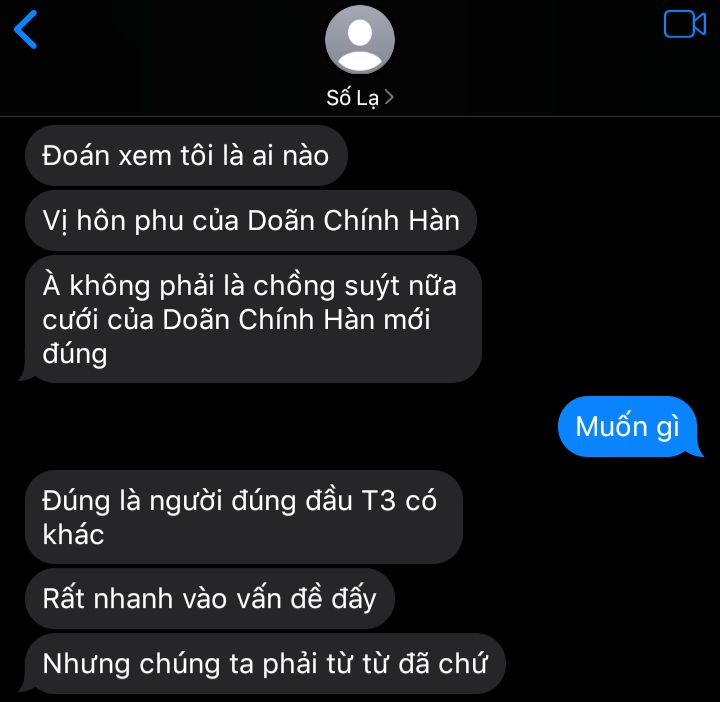Select message 'Vị hôn phu của Doãn Chính Hàn'
Screen dimensions: 720x702
point(251,221)
